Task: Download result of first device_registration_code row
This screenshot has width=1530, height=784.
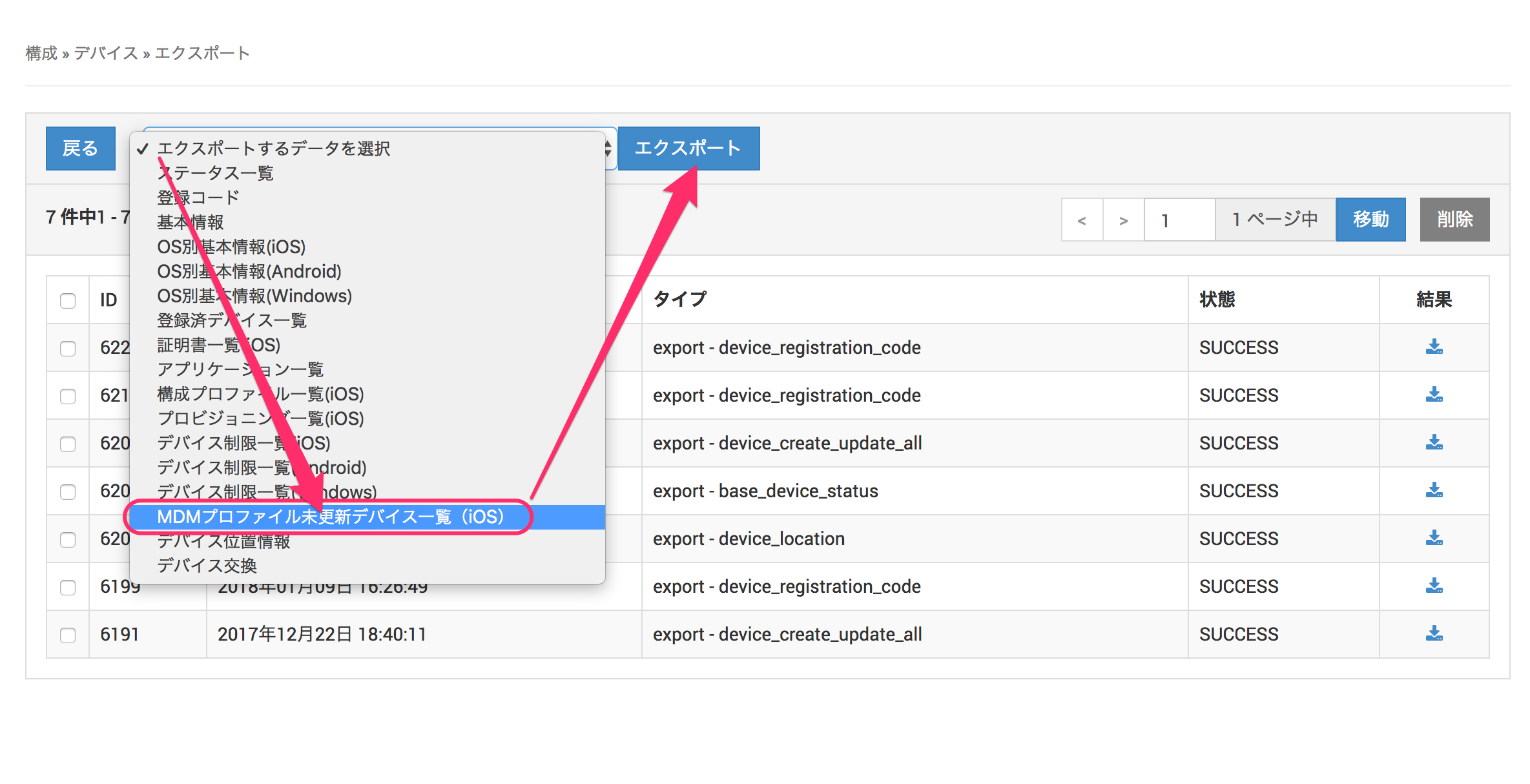Action: point(1434,347)
